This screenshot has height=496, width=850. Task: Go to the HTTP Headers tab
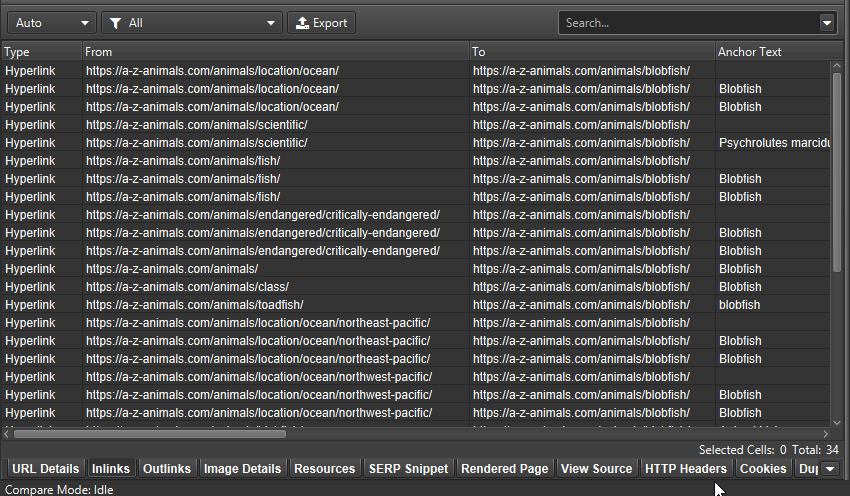(x=685, y=469)
